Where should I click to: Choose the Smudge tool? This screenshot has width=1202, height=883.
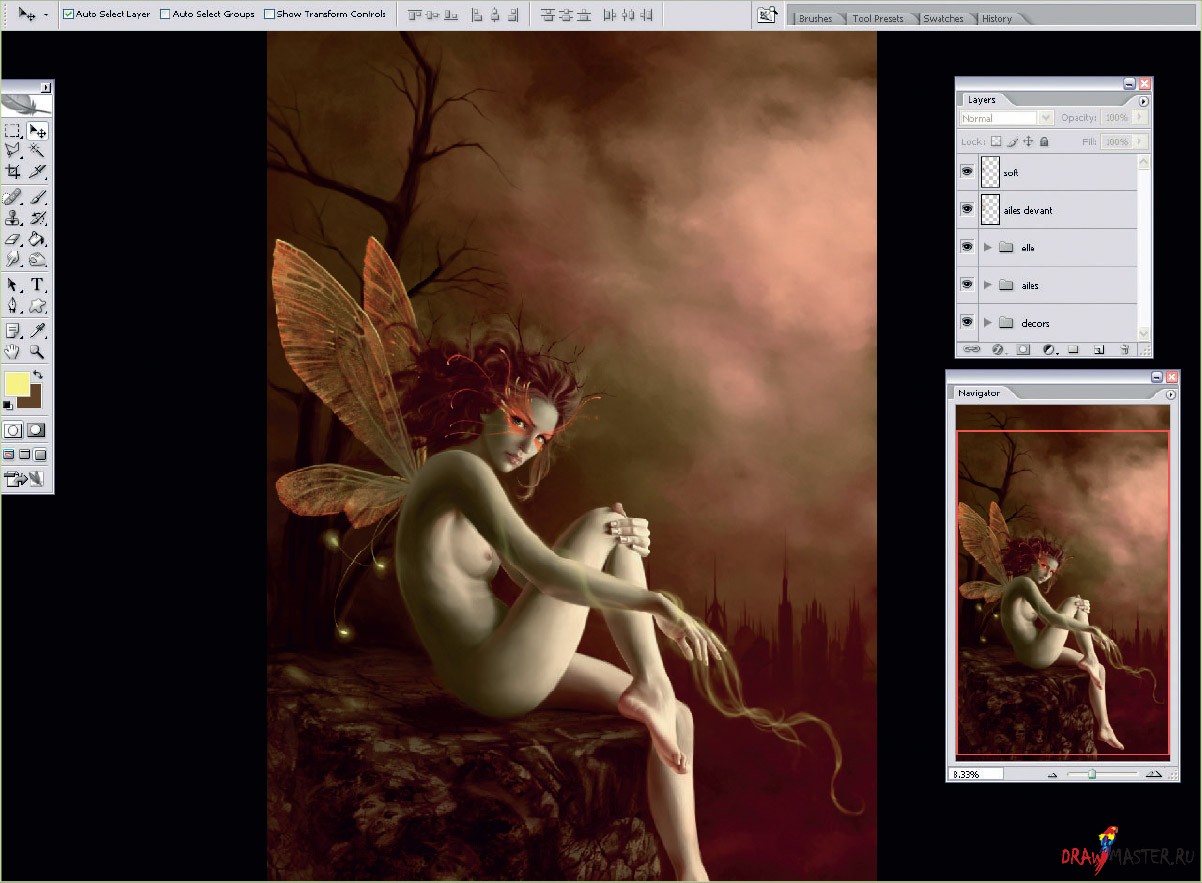click(x=13, y=259)
